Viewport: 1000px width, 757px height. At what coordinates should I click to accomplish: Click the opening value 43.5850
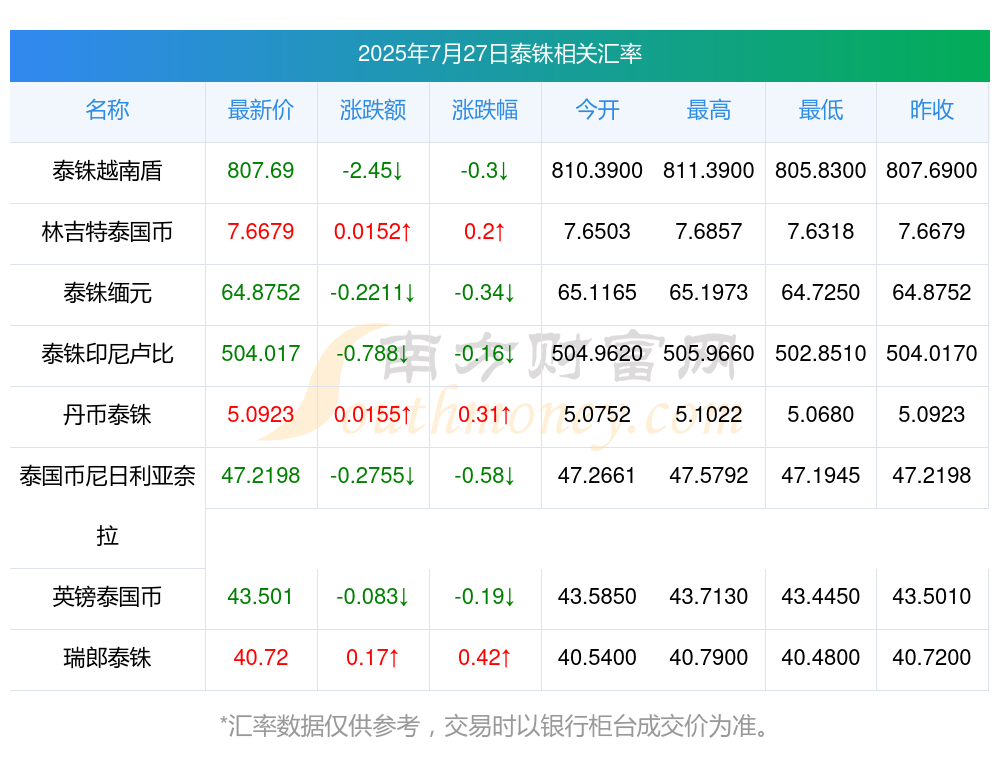point(597,597)
